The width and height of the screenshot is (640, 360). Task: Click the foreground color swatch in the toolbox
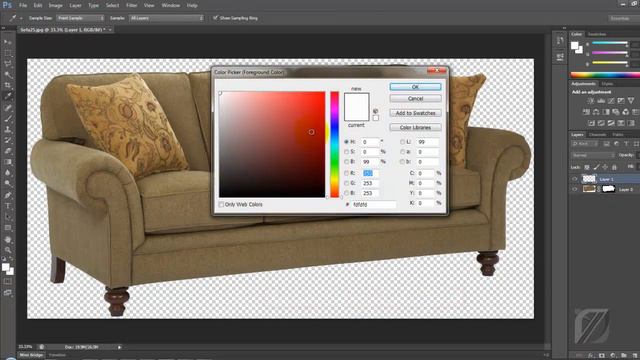coord(5,267)
